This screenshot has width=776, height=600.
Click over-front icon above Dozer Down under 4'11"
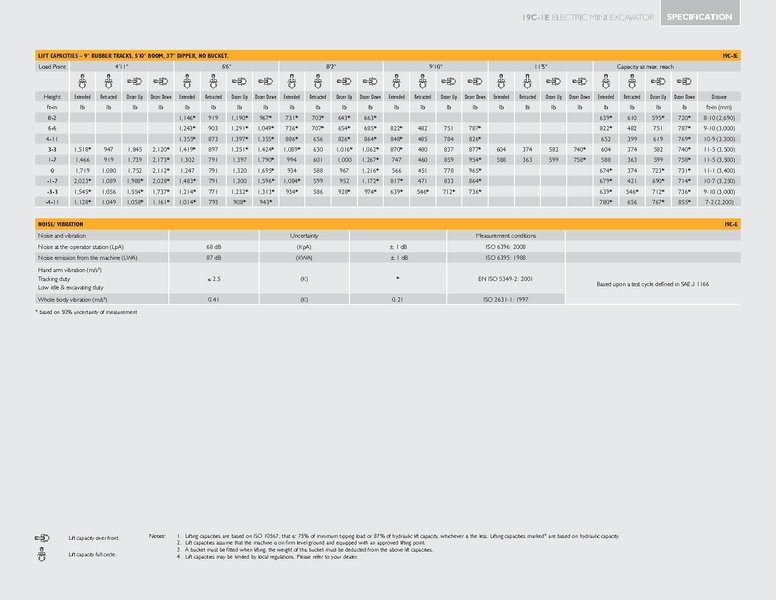point(161,81)
